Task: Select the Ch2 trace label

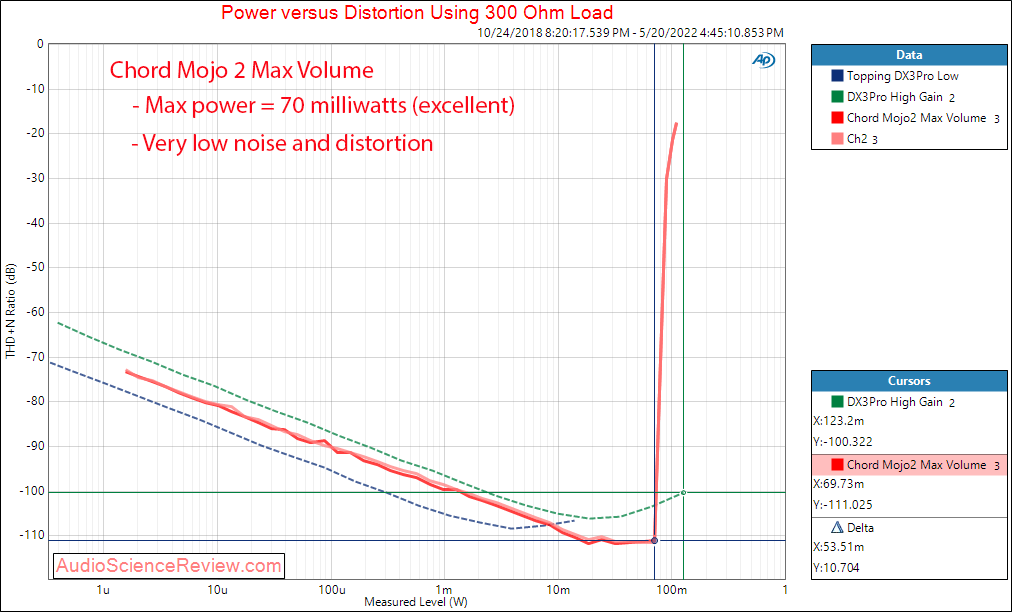Action: pyautogui.click(x=857, y=139)
